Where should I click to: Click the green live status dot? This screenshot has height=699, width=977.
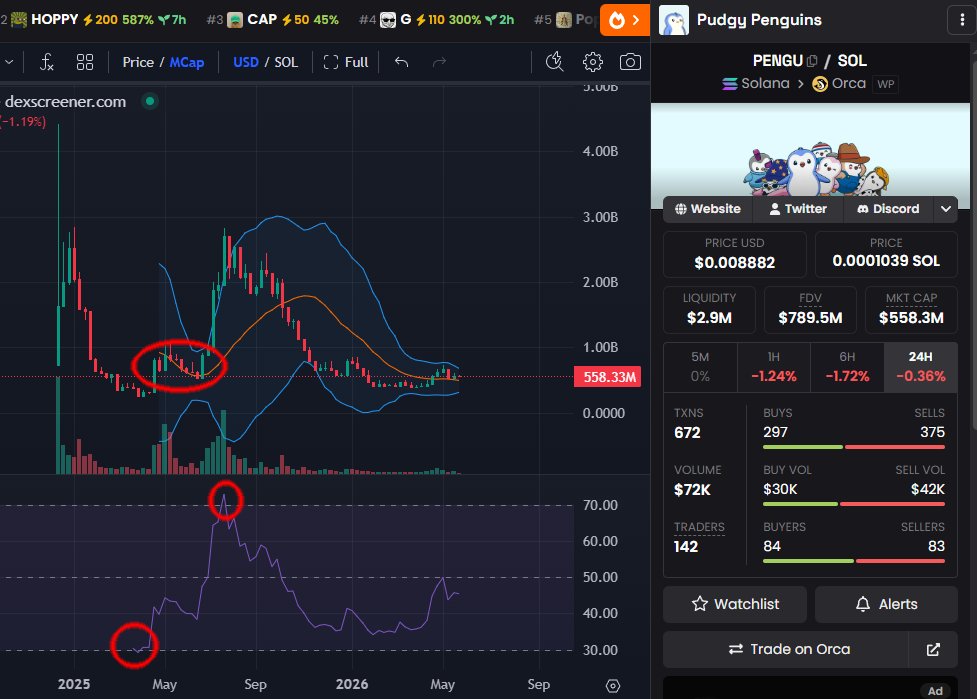(150, 101)
